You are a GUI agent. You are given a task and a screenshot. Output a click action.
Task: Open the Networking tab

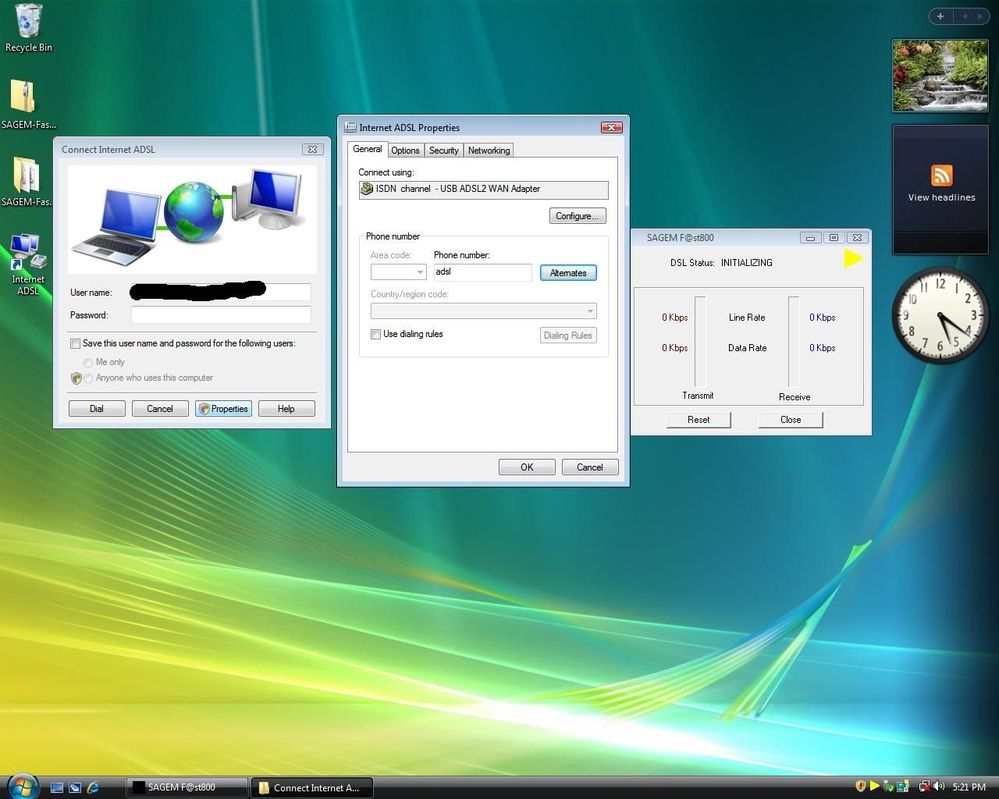pos(489,150)
